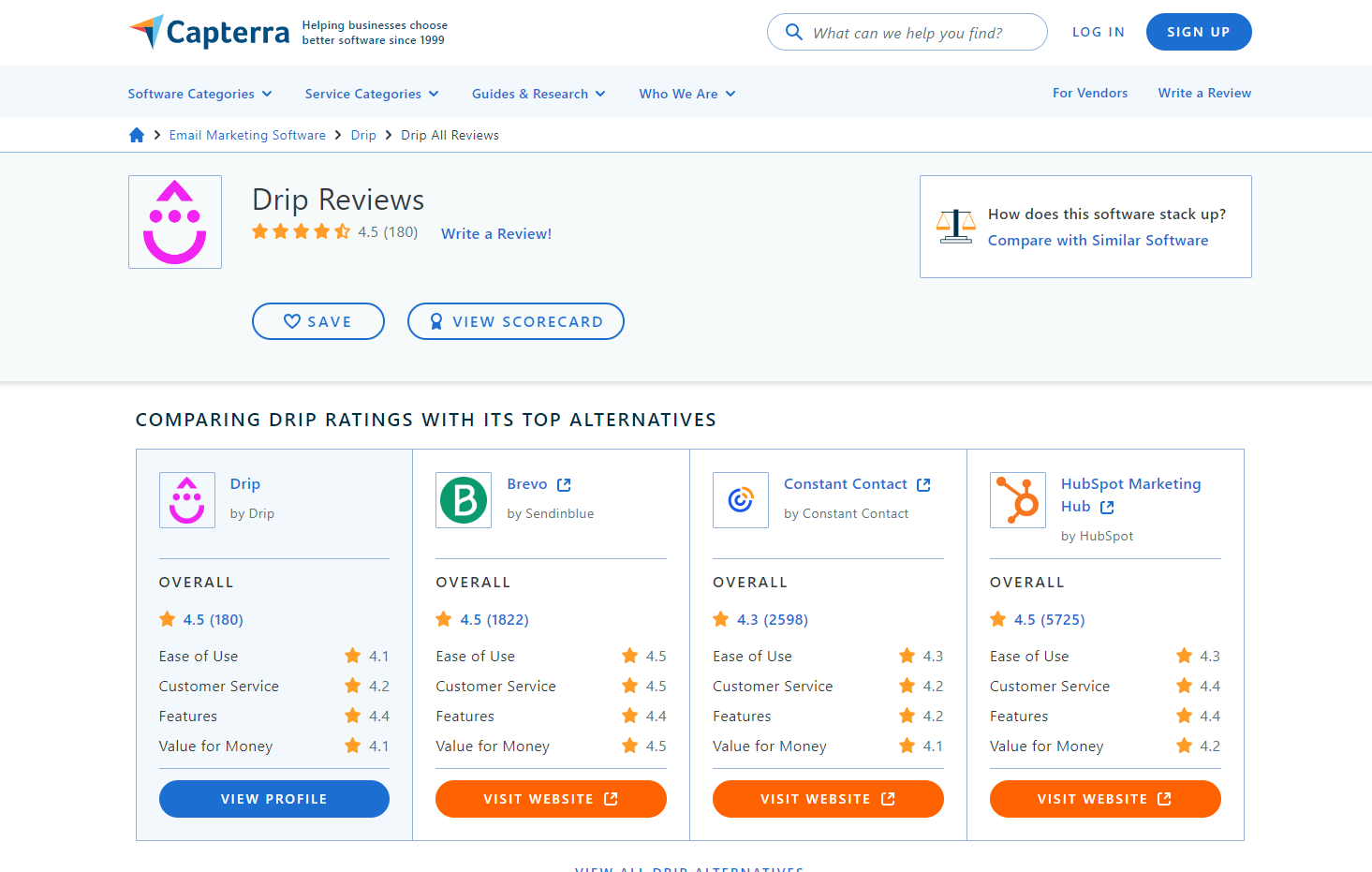Click Brevo Value for Money star
This screenshot has width=1372, height=872.
pos(630,746)
